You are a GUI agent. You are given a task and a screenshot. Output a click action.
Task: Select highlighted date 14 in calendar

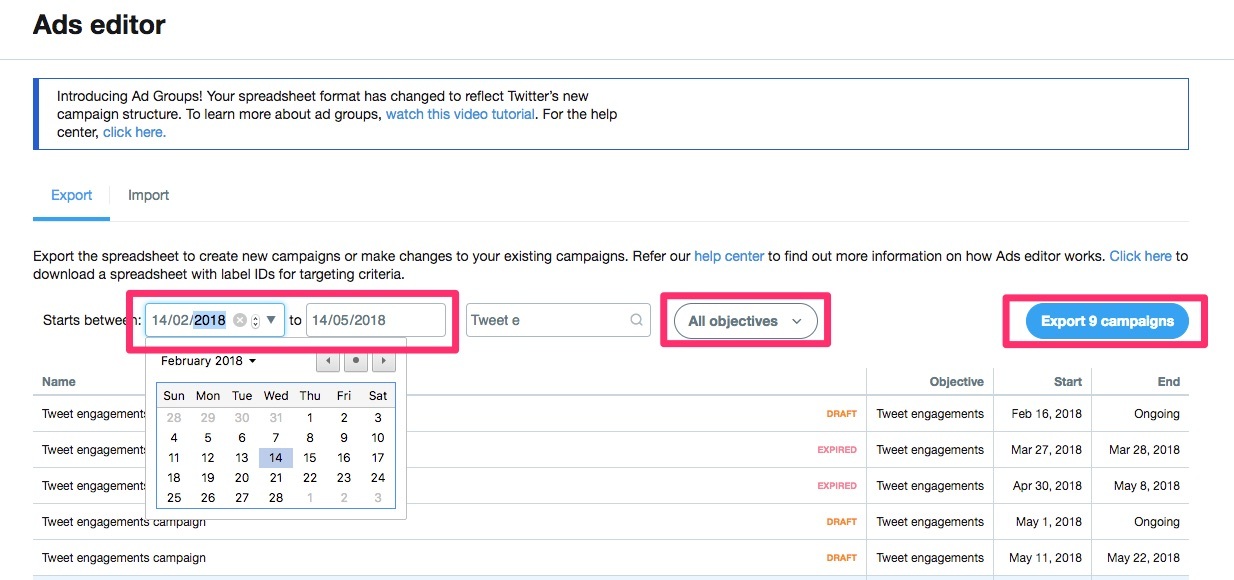[x=276, y=458]
